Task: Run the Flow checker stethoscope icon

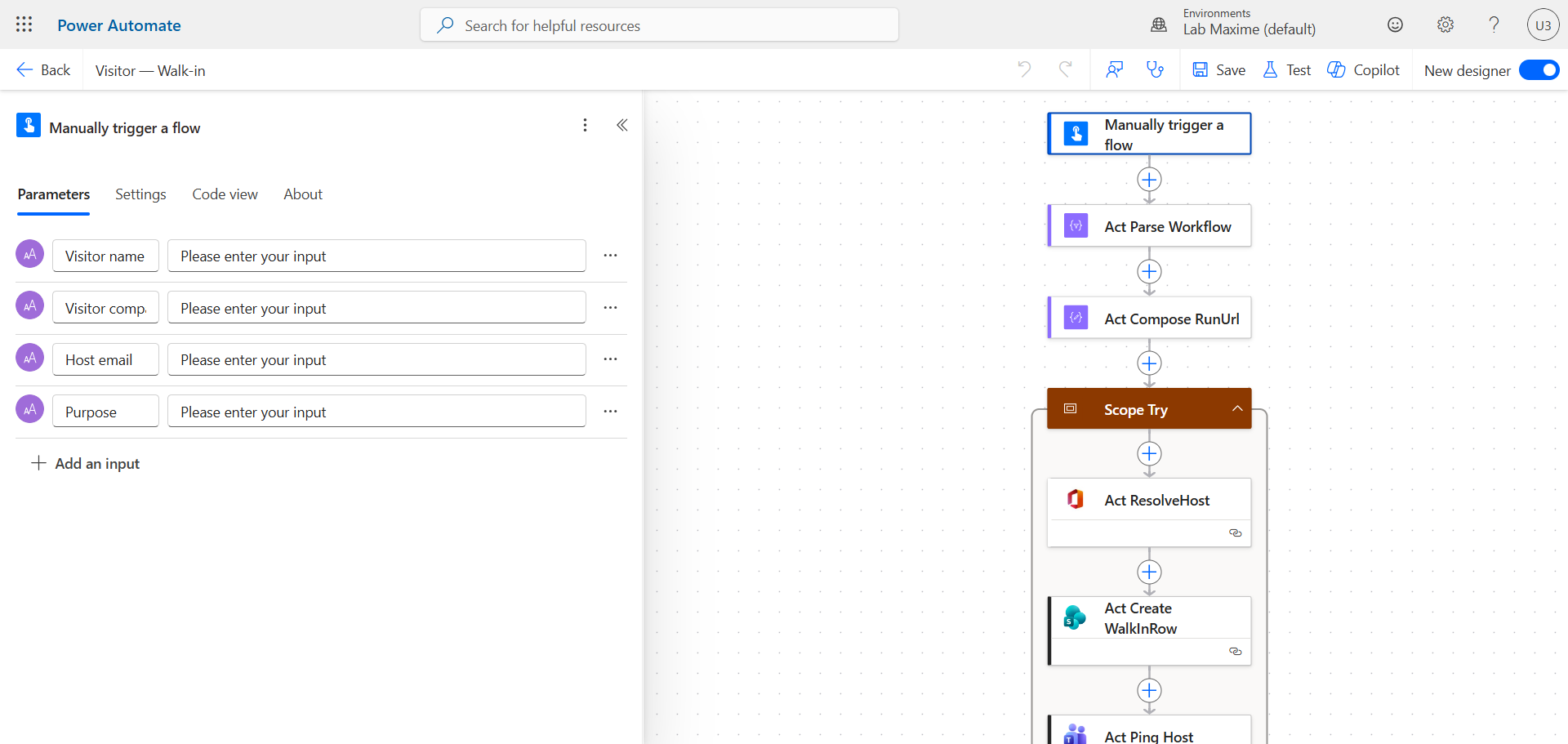Action: click(1156, 69)
